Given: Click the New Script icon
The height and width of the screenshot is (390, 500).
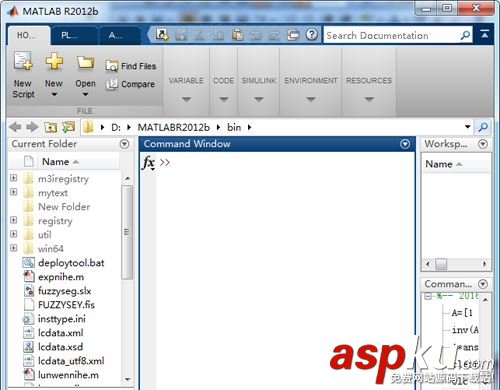Looking at the screenshot, I should click(23, 61).
